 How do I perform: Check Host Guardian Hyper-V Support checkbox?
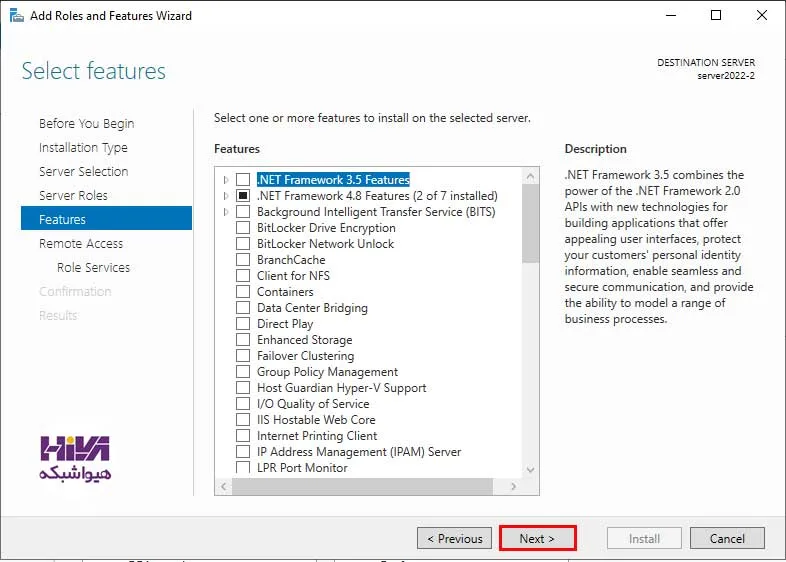pyautogui.click(x=243, y=388)
